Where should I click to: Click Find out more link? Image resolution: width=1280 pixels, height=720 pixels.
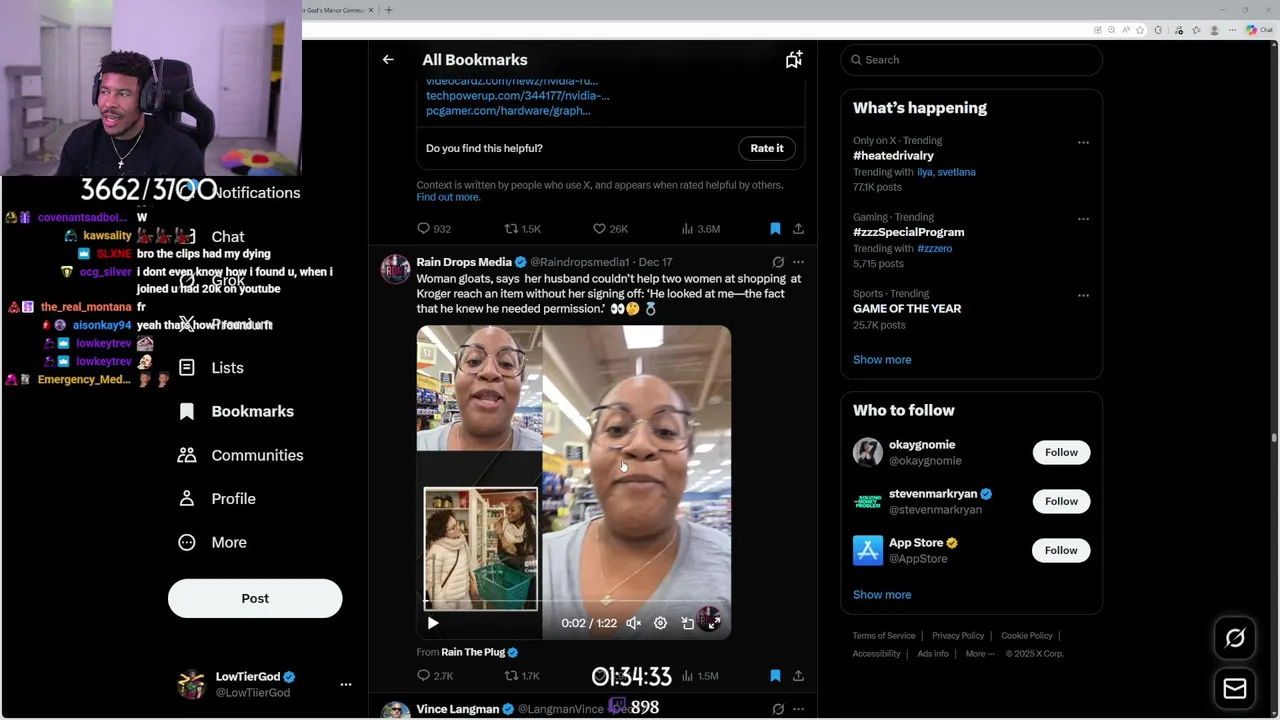point(448,197)
